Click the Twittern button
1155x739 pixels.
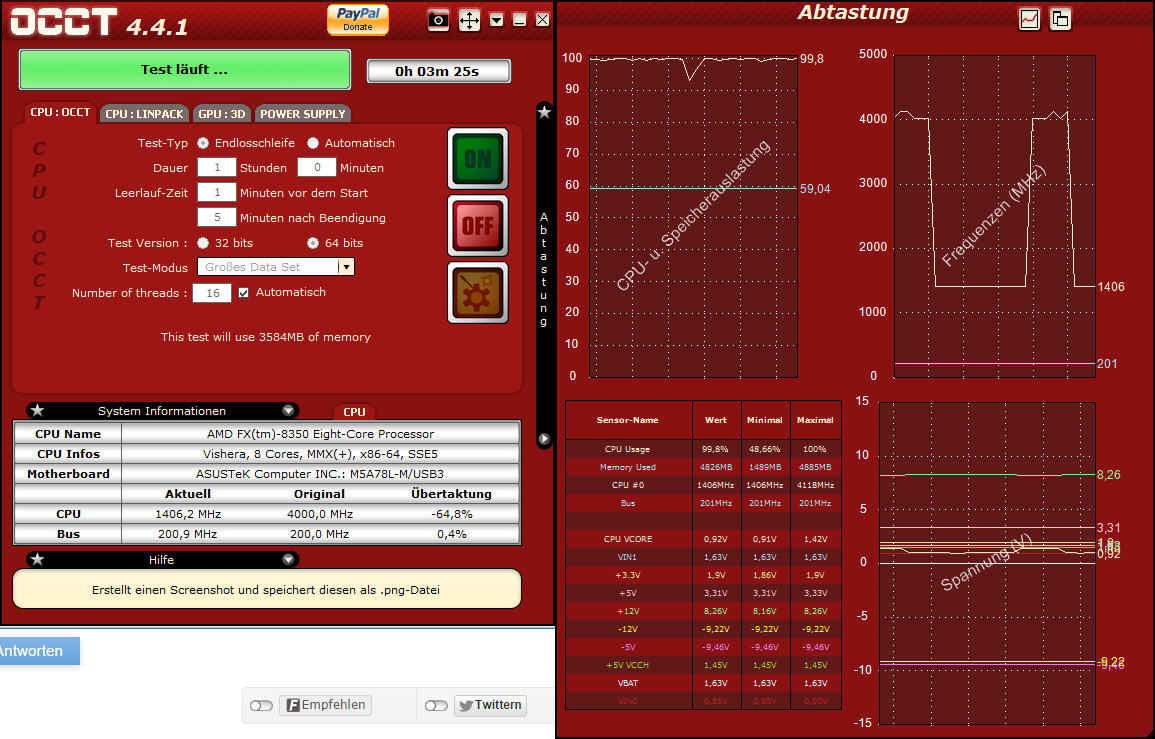pyautogui.click(x=490, y=705)
